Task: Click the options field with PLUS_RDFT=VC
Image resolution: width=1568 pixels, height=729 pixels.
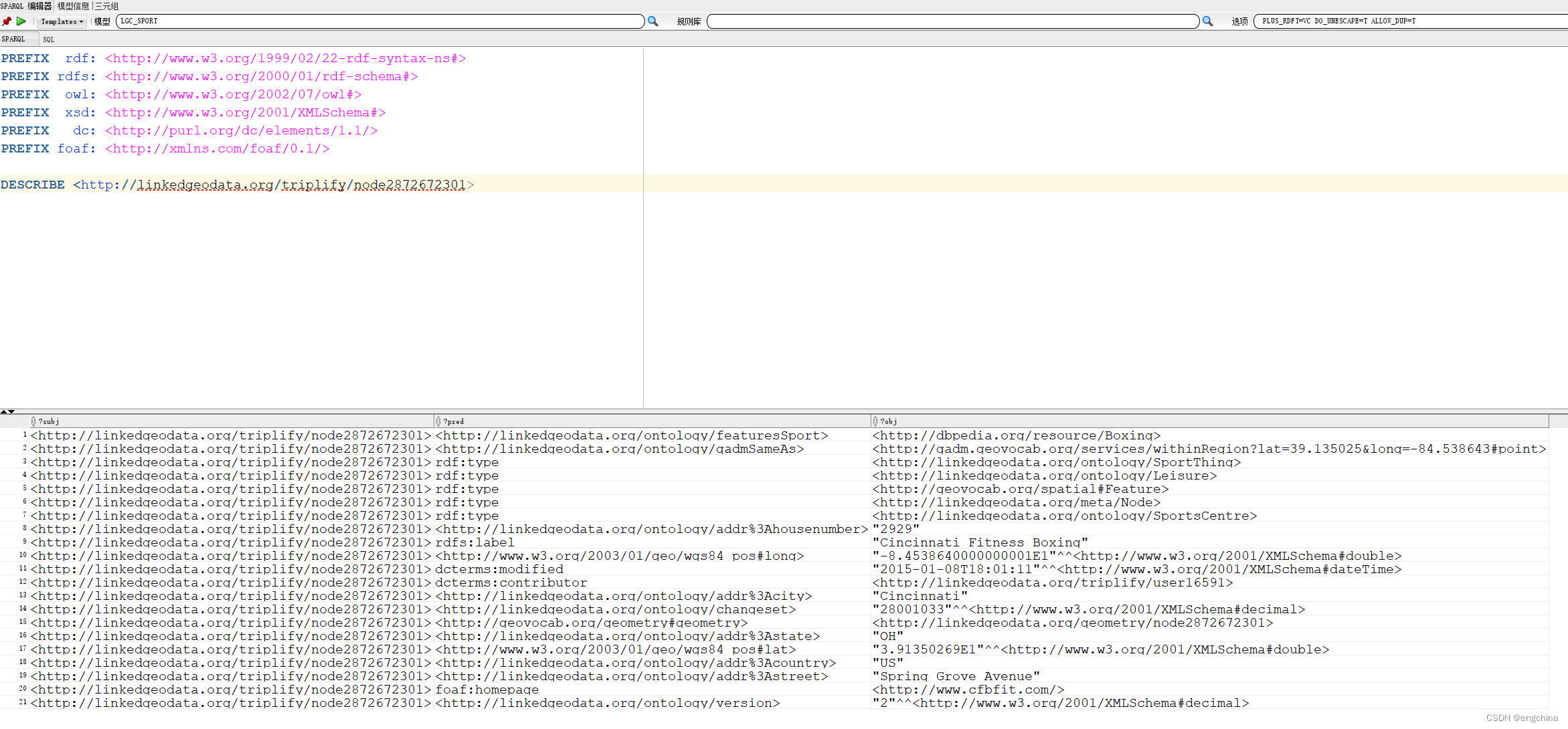Action: coord(1411,21)
